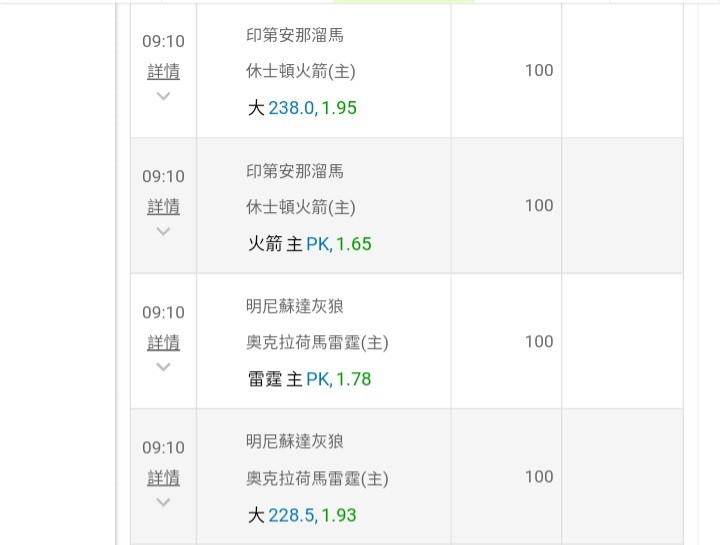The height and width of the screenshot is (545, 720).
Task: Expand chevron arrow in the 大 228.5 bet row
Action: tap(163, 502)
